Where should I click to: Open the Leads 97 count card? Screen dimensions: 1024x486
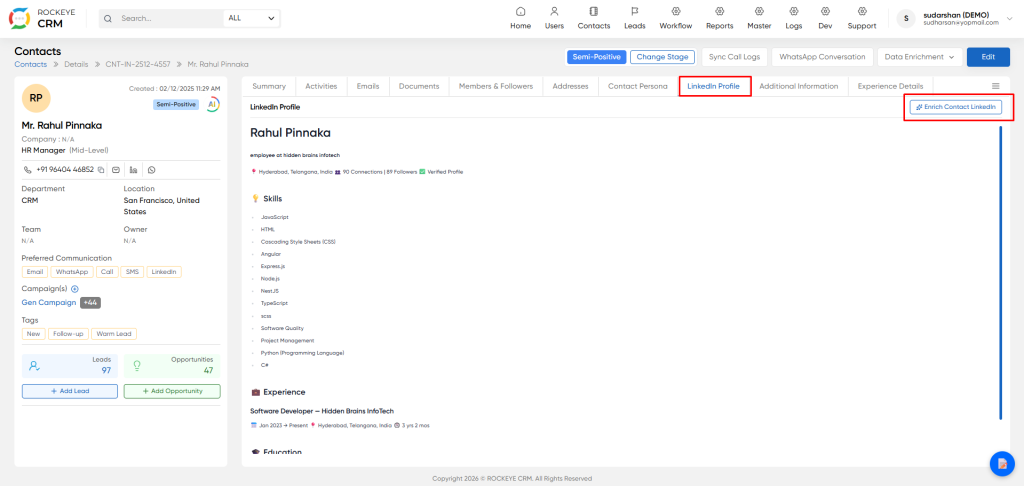coord(70,366)
